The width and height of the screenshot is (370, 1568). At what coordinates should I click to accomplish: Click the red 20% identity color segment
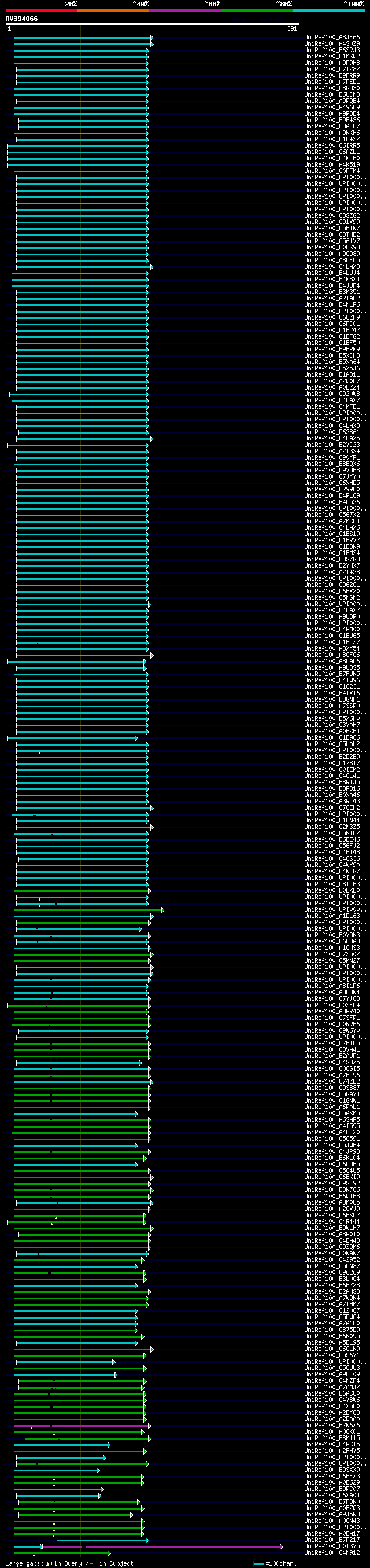tap(41, 10)
